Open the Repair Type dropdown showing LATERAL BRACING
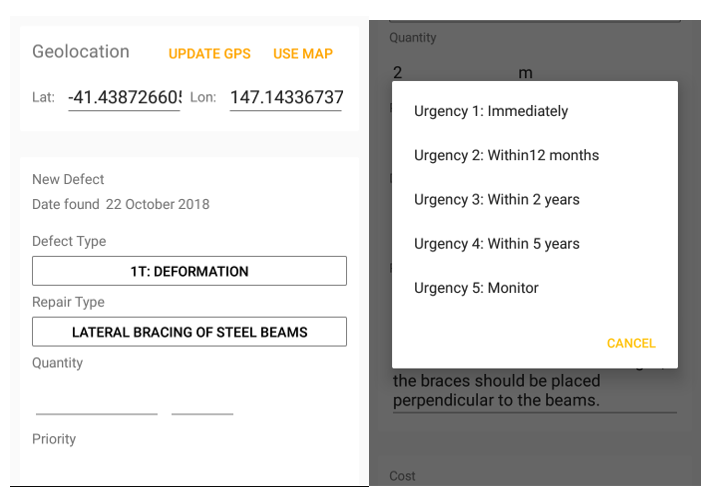 (x=189, y=332)
